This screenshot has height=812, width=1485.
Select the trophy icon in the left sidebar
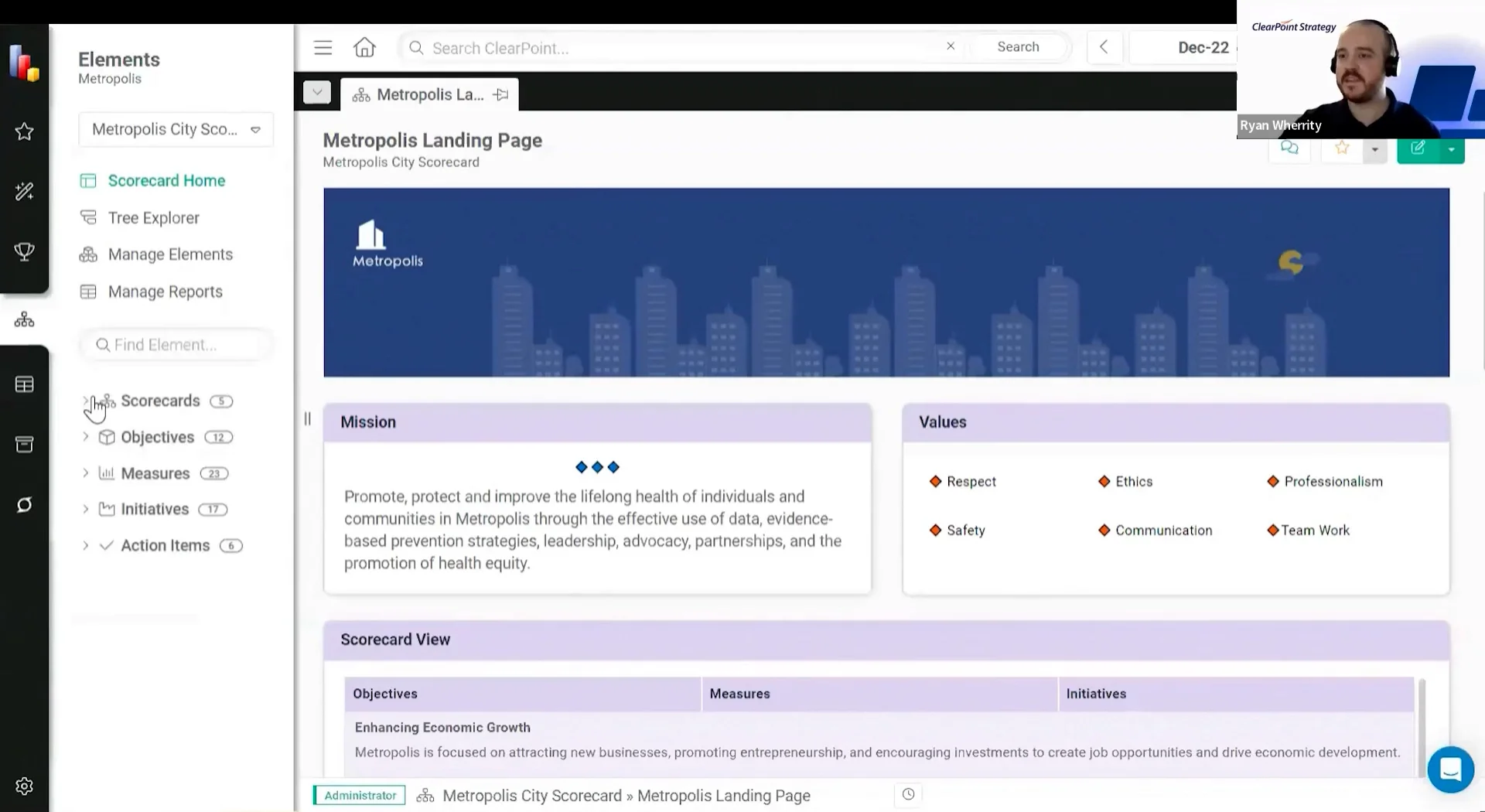24,251
